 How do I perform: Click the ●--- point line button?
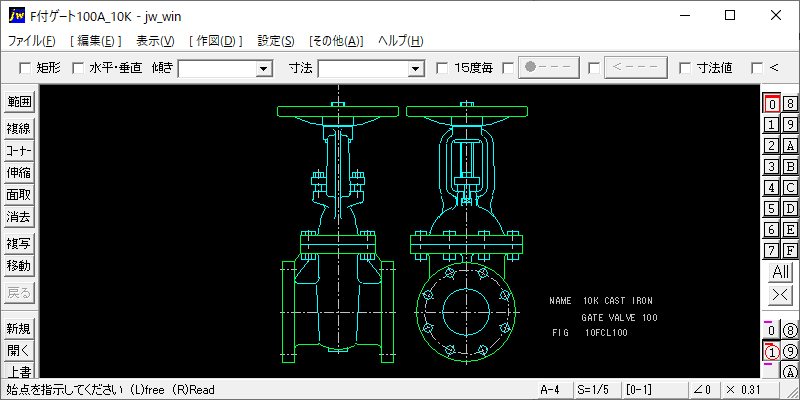[x=549, y=67]
